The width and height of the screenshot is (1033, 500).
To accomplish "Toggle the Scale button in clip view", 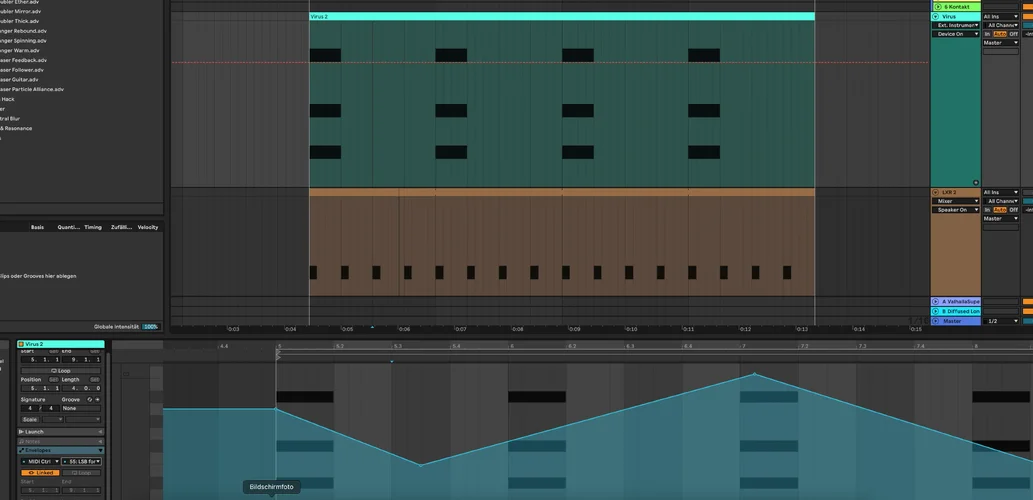I will (x=30, y=420).
